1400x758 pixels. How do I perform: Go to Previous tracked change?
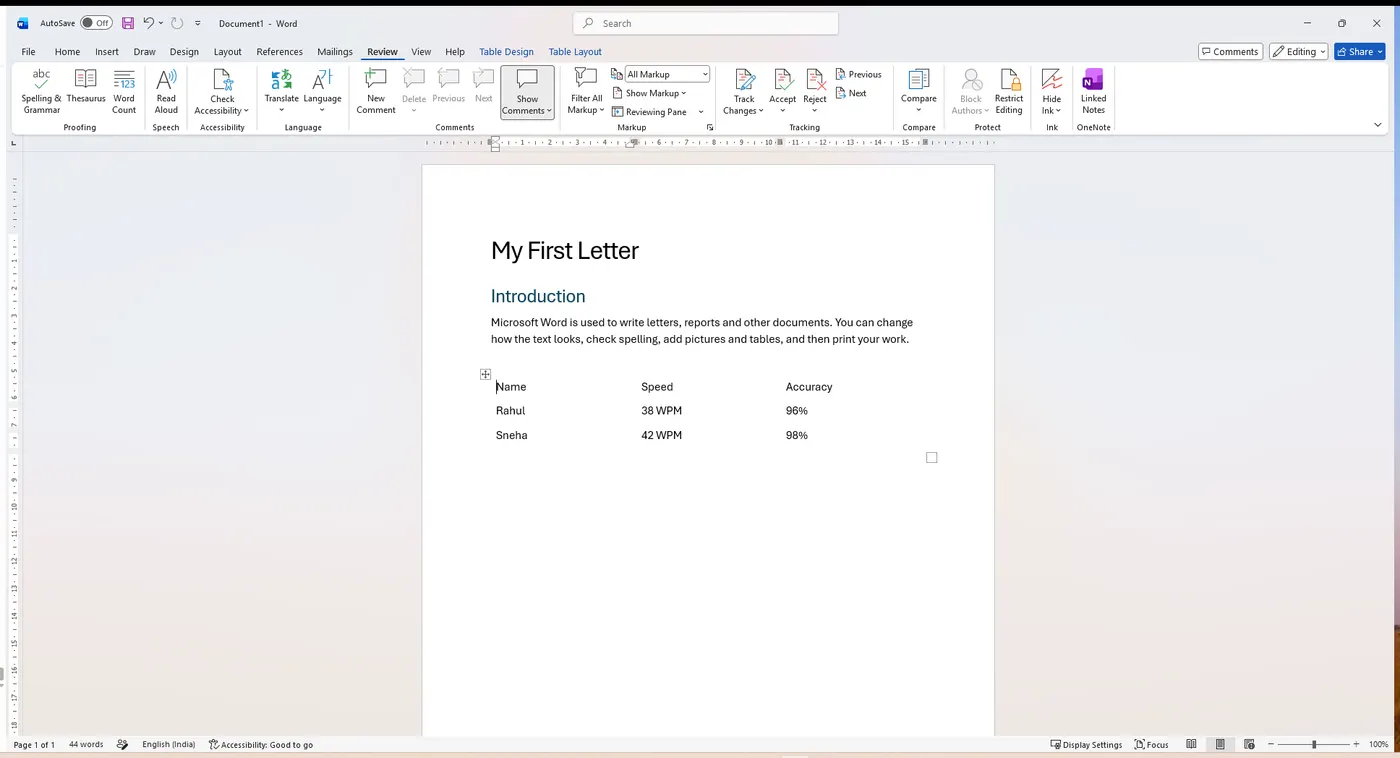[x=859, y=74]
